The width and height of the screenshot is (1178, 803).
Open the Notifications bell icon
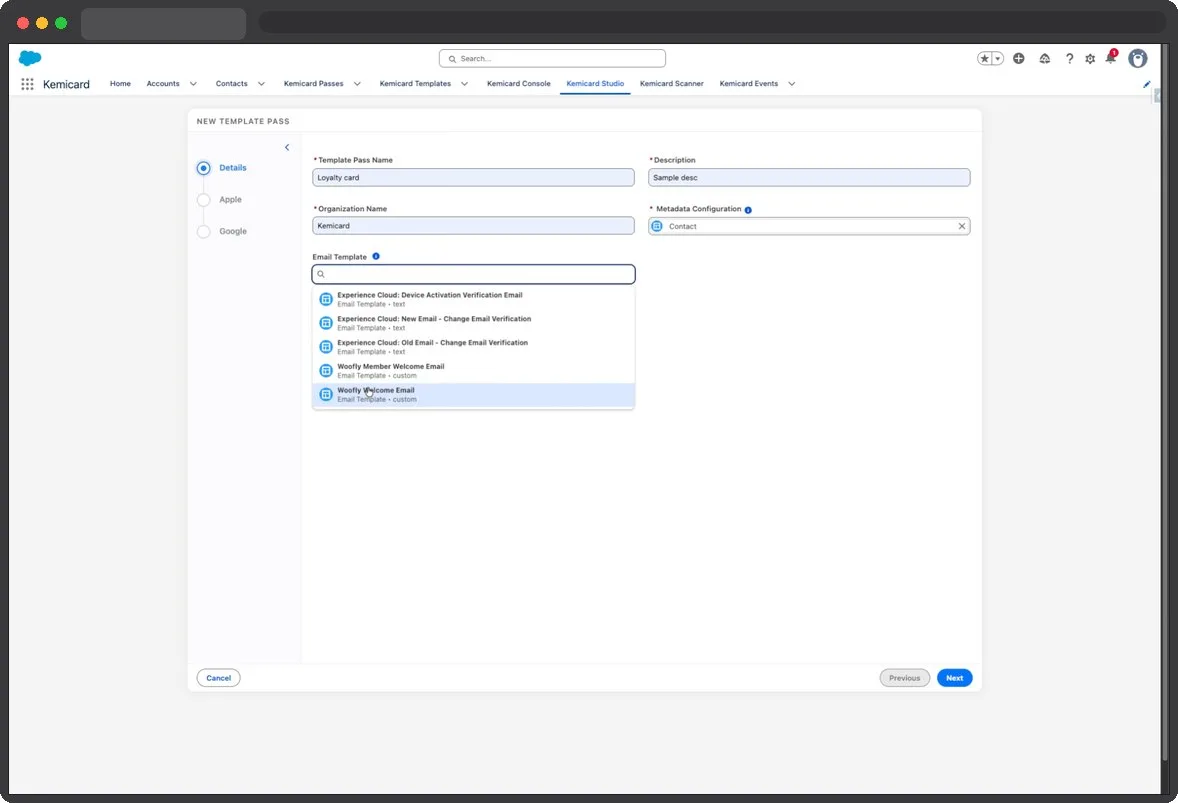click(x=1110, y=58)
